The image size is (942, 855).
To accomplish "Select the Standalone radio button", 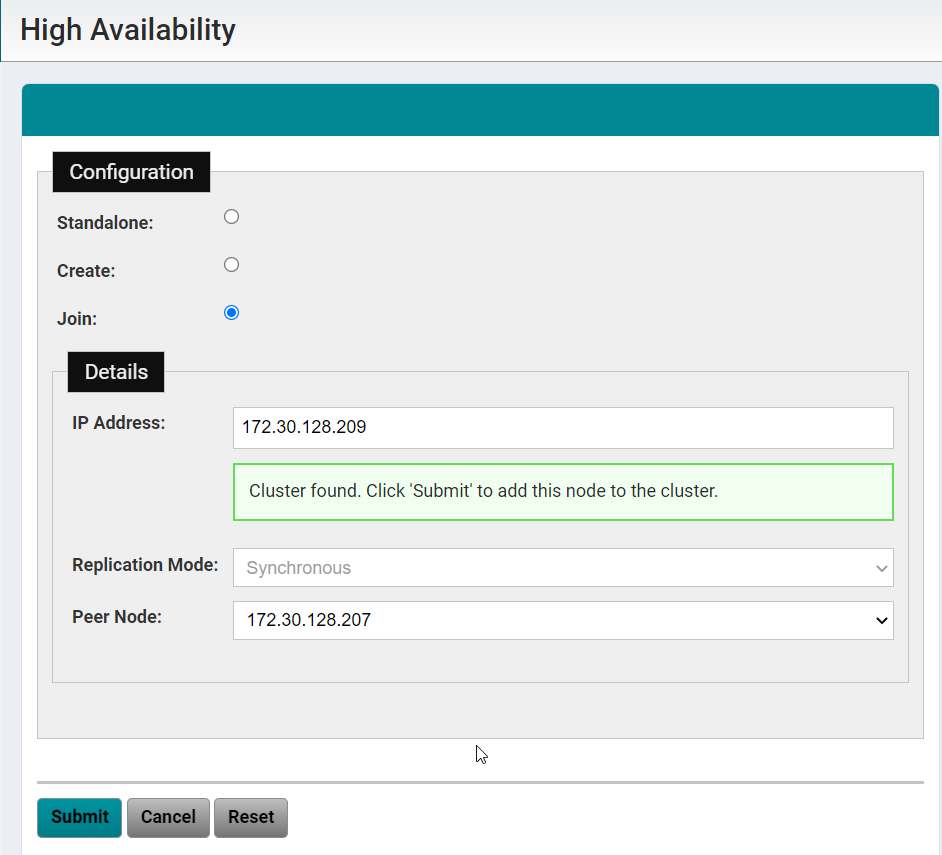I will tap(231, 217).
